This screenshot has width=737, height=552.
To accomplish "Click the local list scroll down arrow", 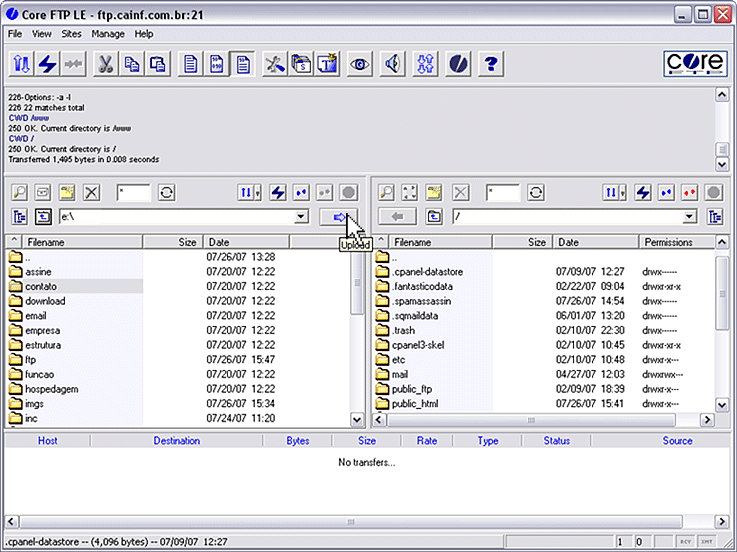I will coord(357,420).
